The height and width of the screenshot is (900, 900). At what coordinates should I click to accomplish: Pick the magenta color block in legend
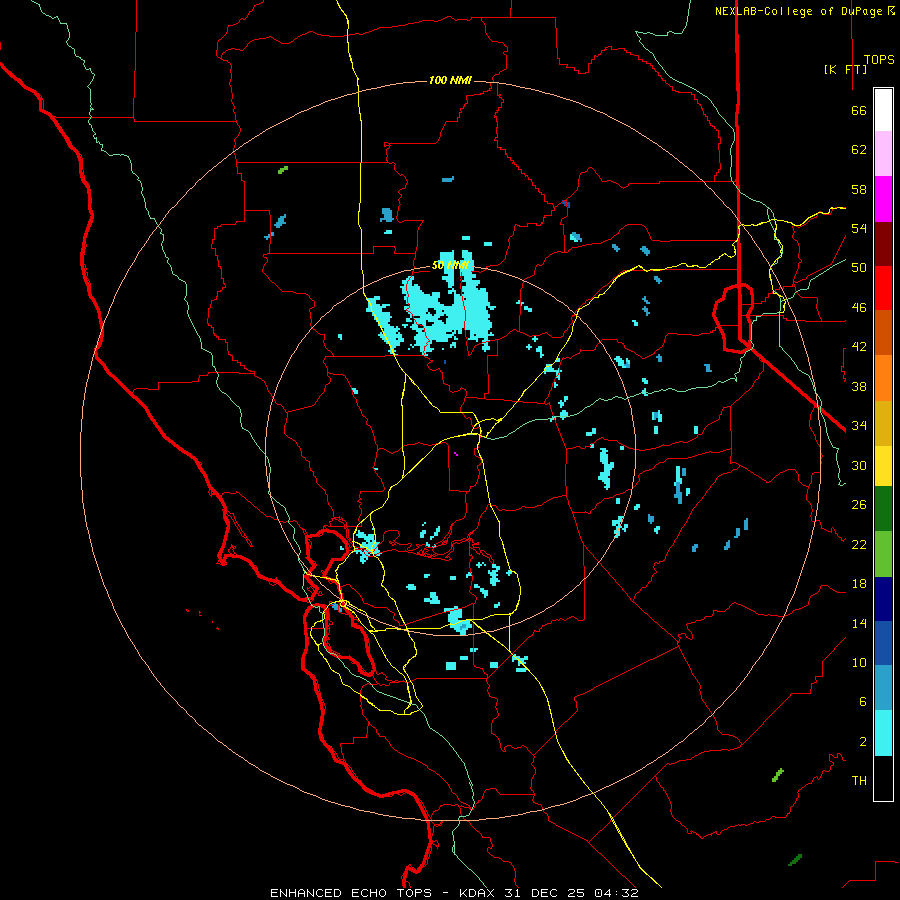pyautogui.click(x=883, y=199)
